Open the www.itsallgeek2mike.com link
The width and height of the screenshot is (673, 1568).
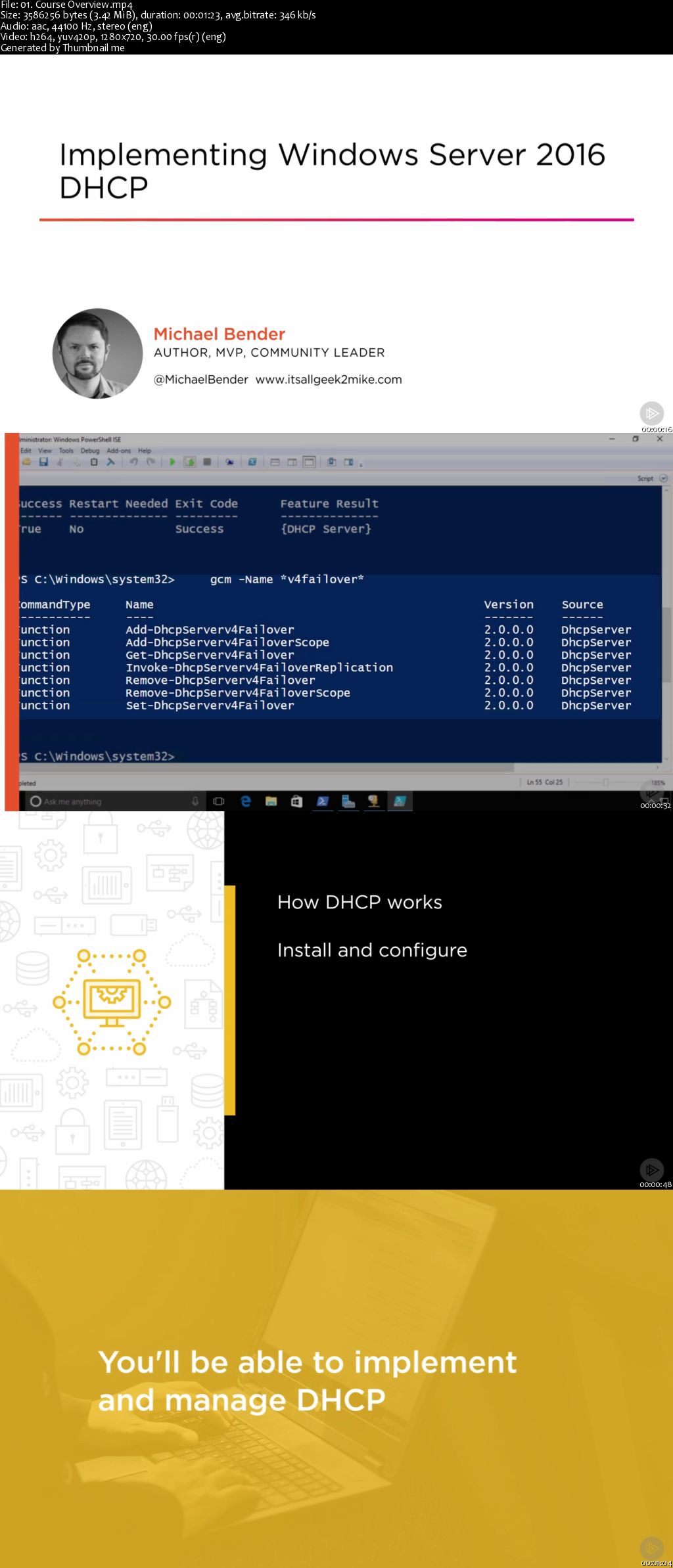point(329,379)
